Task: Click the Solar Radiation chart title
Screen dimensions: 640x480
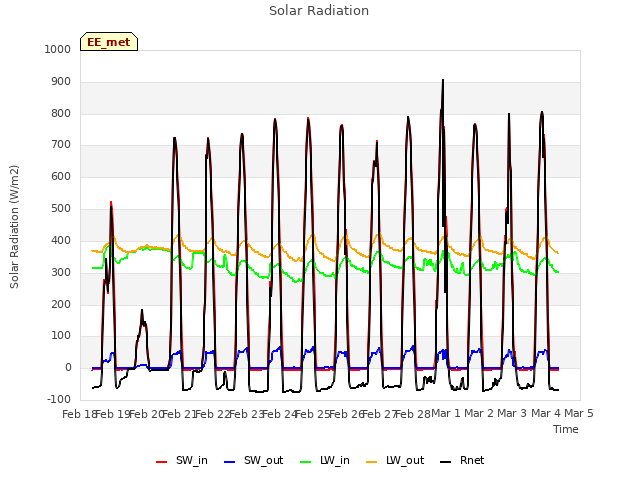Action: [x=319, y=11]
